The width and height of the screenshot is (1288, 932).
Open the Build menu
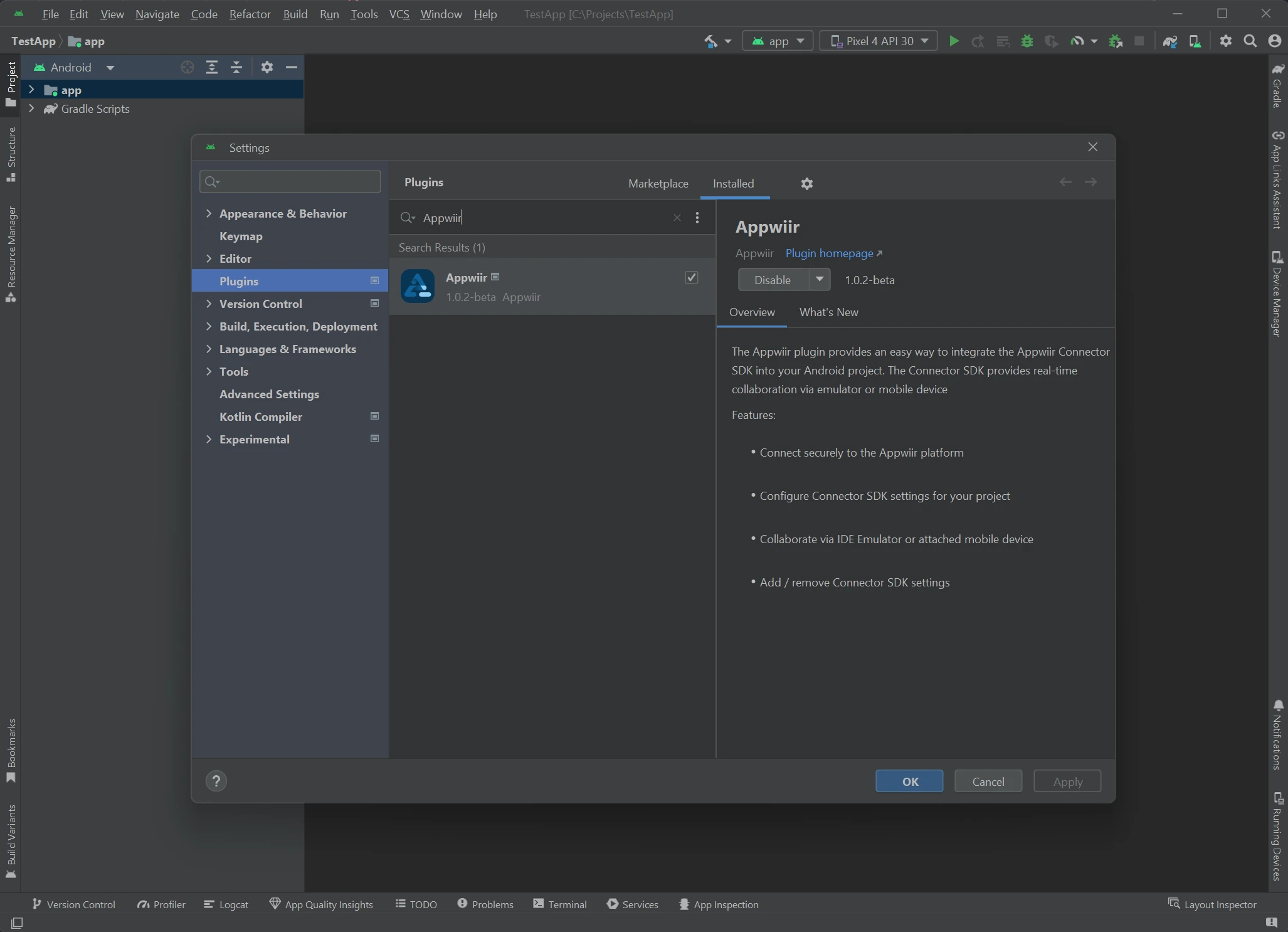pos(295,14)
